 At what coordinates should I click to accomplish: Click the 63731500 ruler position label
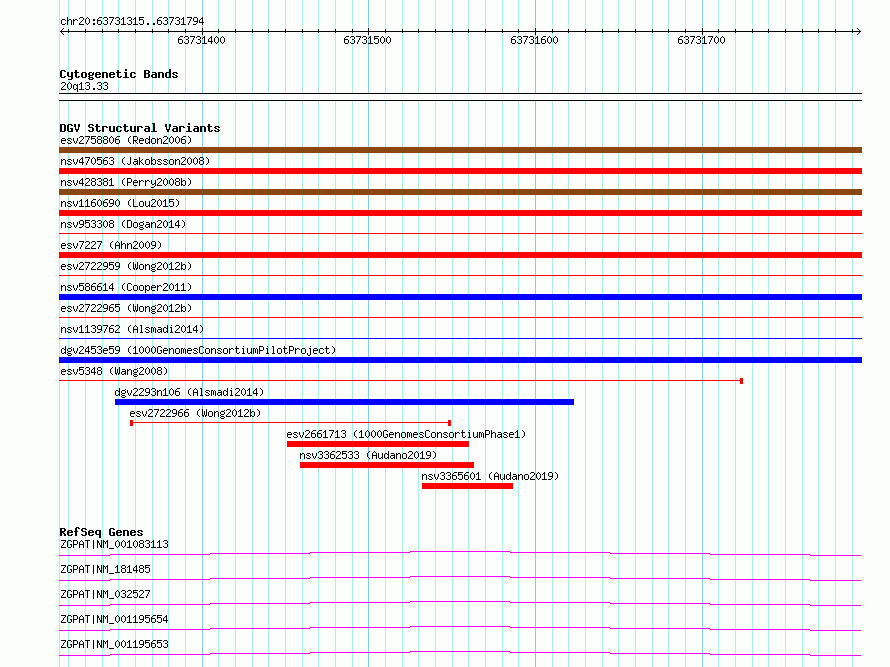click(x=367, y=40)
